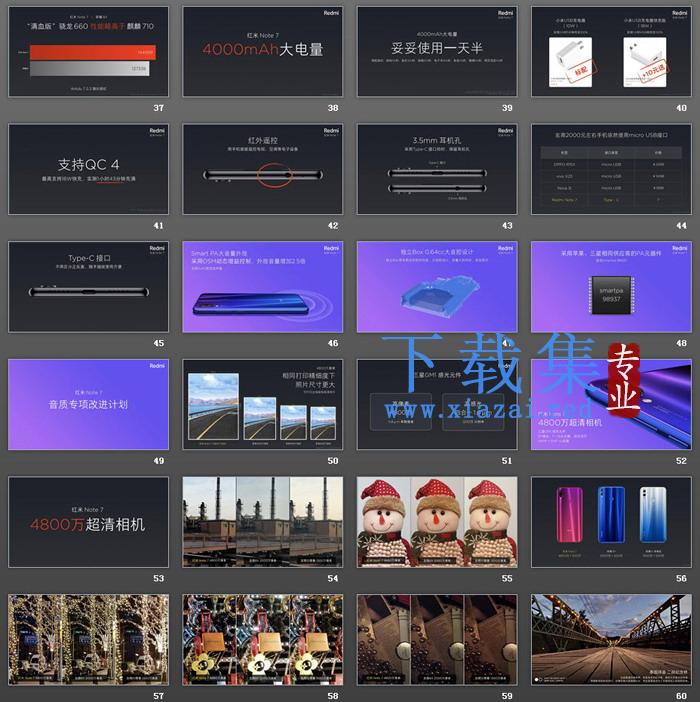
Task: Choose slide 58 with colorful decoration photos
Action: click(x=263, y=640)
